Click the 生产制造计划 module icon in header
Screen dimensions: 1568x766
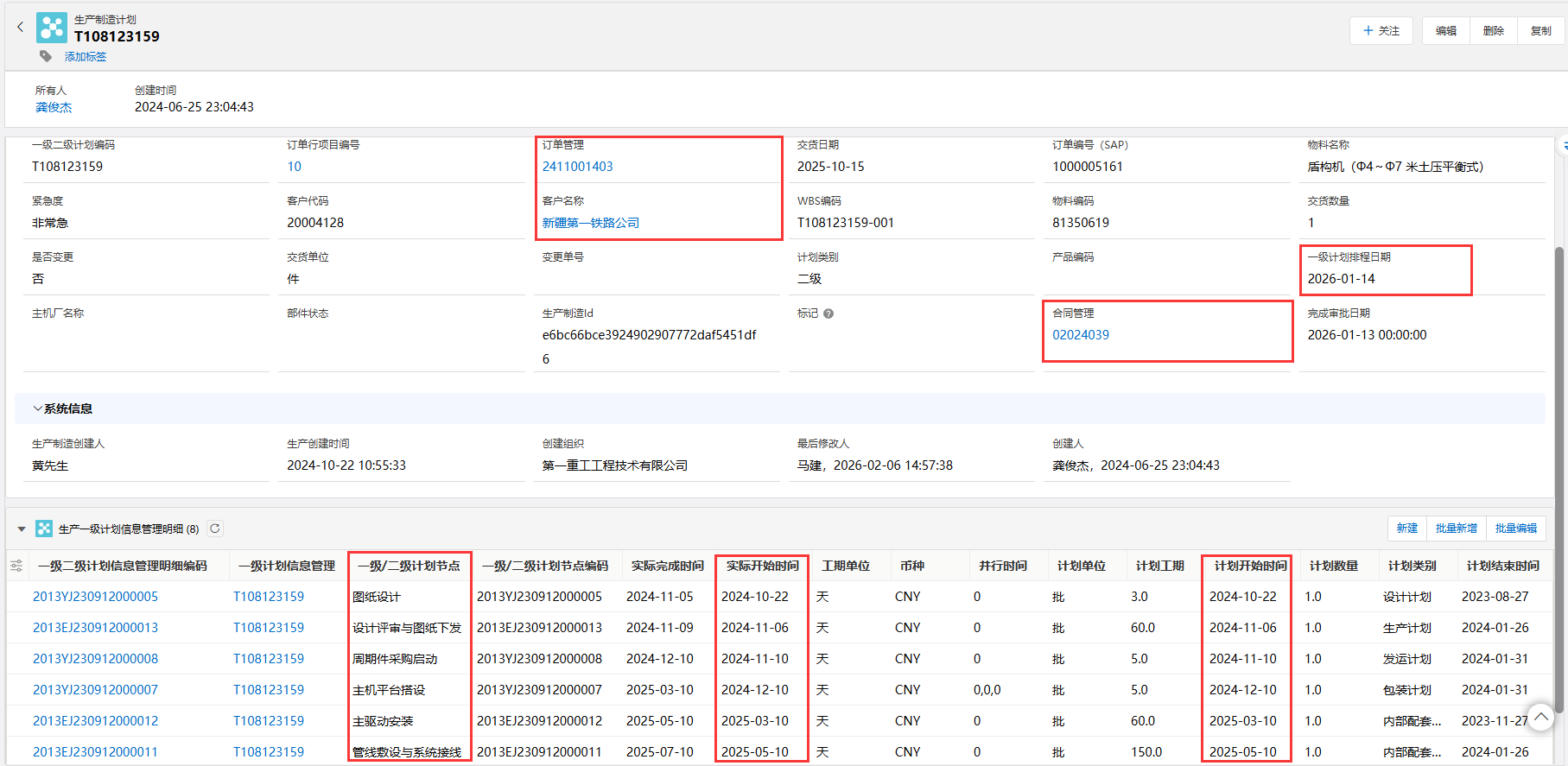(x=52, y=28)
